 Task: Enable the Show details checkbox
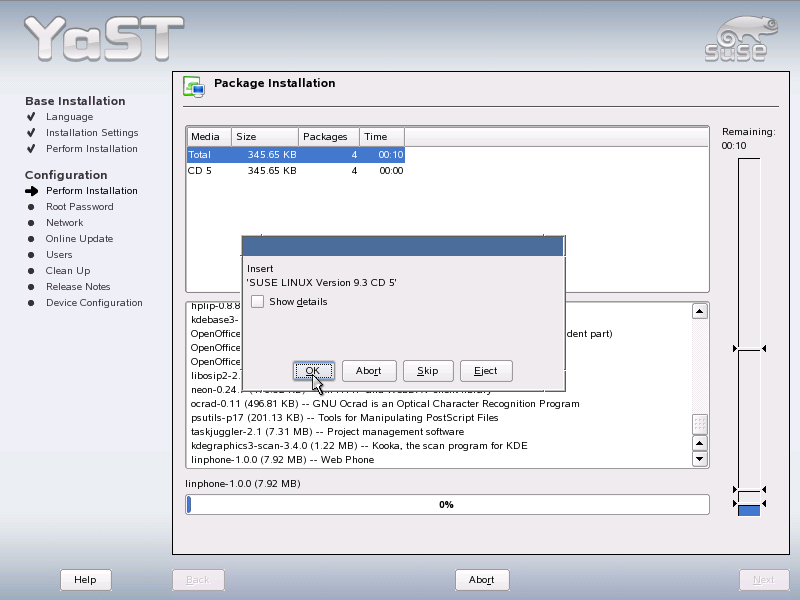(x=258, y=302)
